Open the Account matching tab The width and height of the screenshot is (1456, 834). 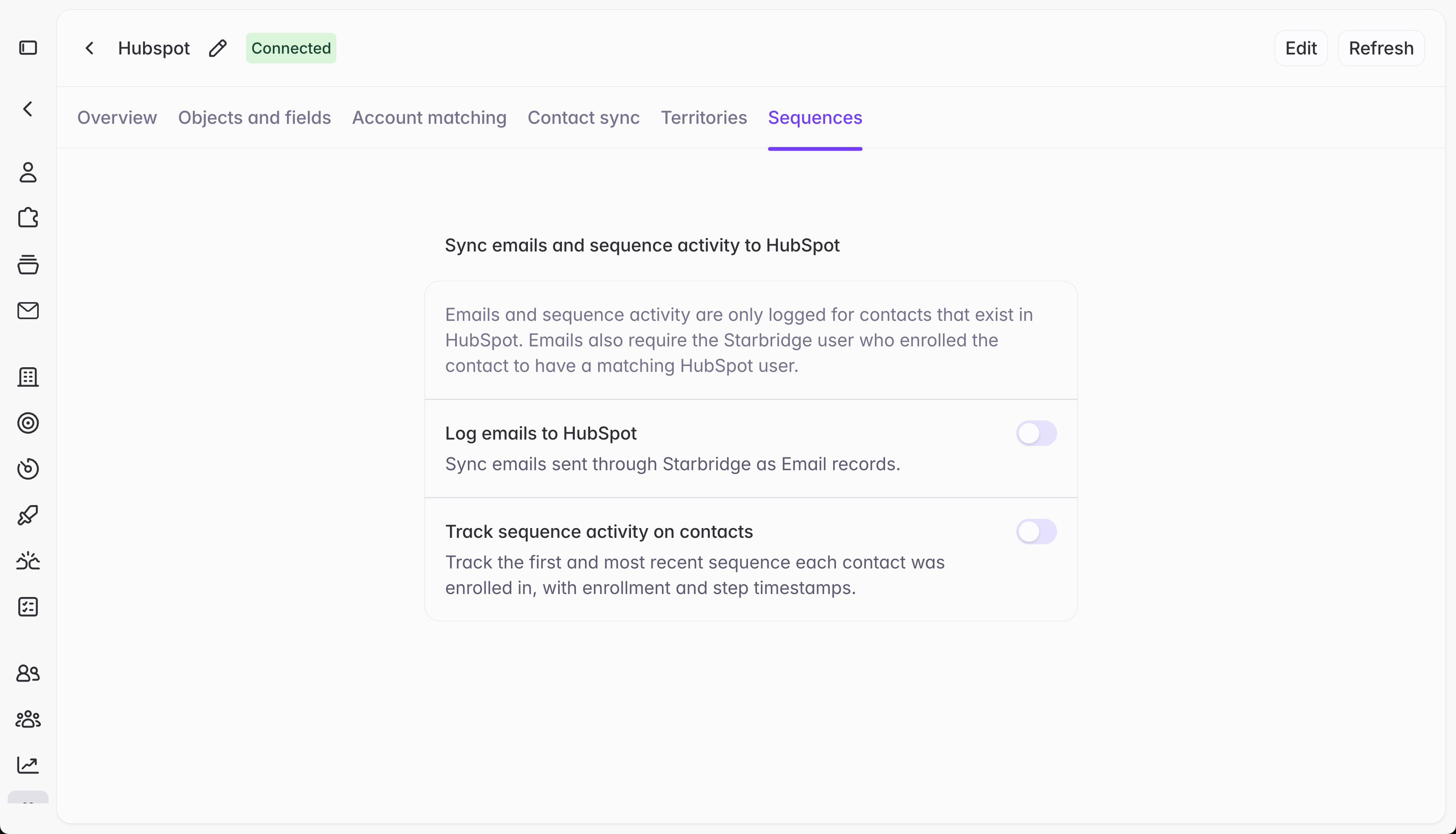pos(429,117)
